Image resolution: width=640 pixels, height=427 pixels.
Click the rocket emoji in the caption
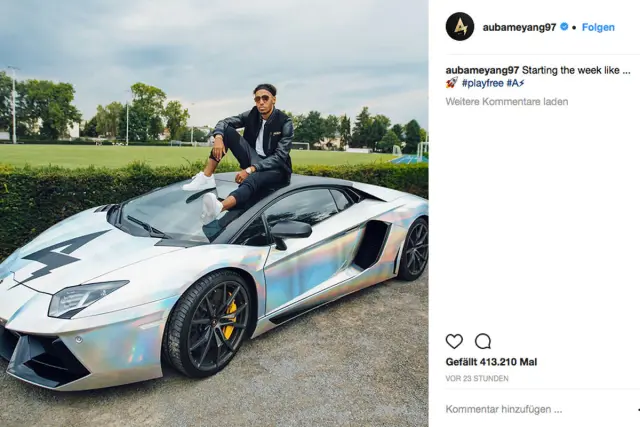[x=451, y=83]
